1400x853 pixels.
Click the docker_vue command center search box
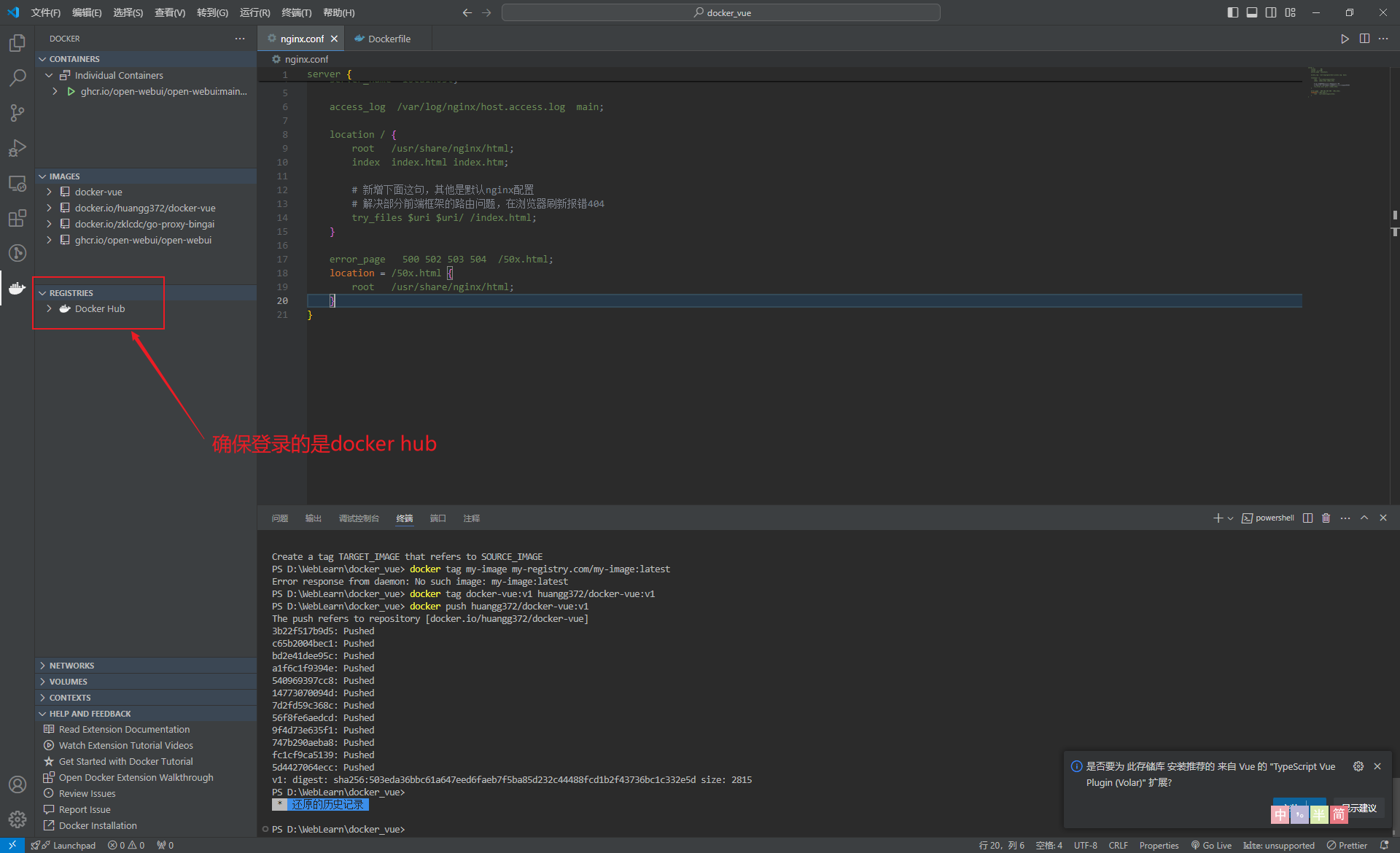pos(720,12)
